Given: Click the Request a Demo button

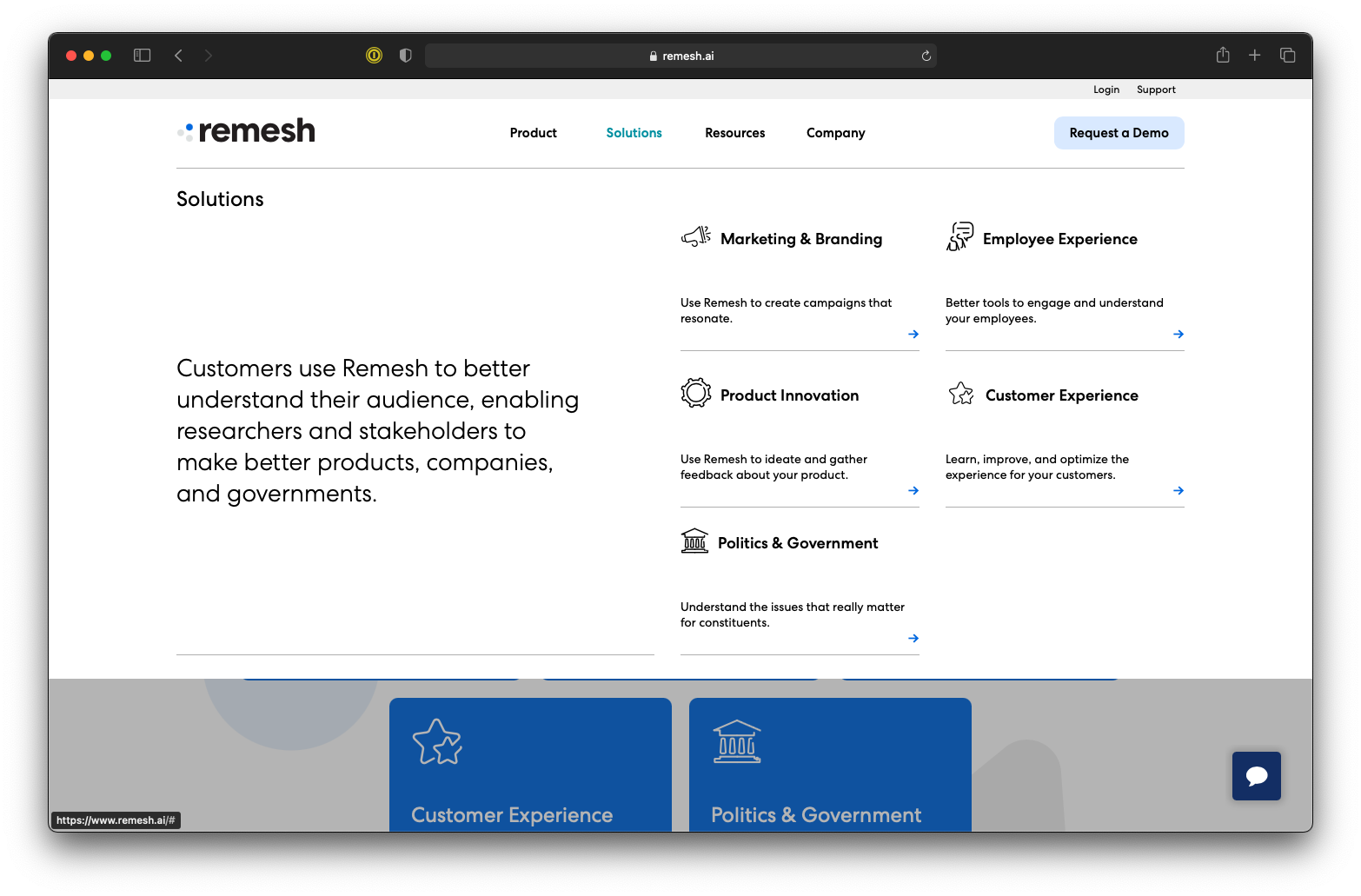Looking at the screenshot, I should 1119,133.
